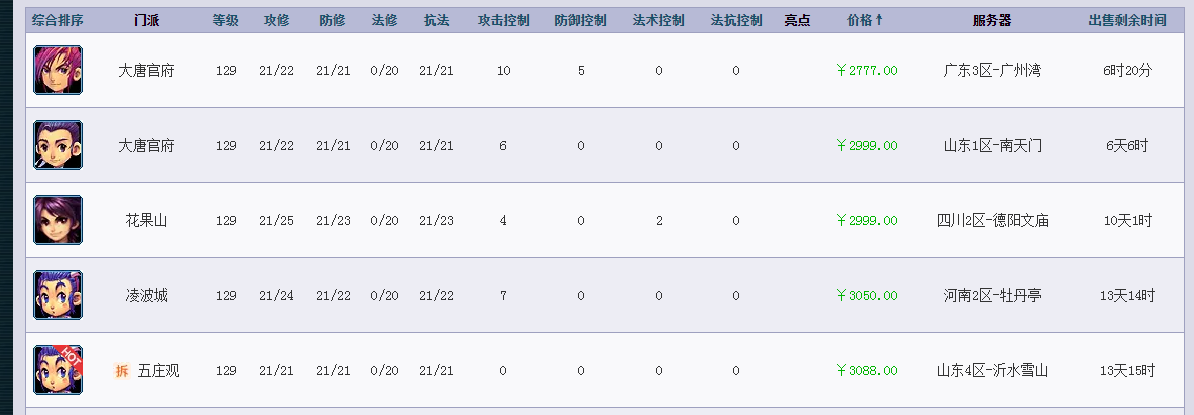The height and width of the screenshot is (415, 1194).
Task: Select the ￥3088.00 五庄观 price
Action: point(867,370)
